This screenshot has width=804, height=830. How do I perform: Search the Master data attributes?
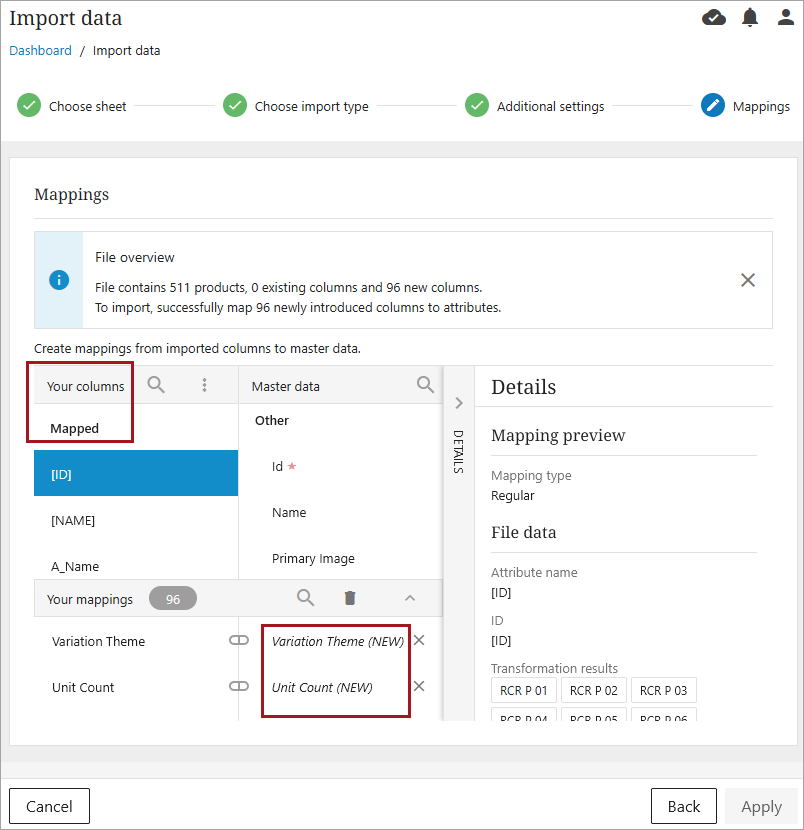425,385
